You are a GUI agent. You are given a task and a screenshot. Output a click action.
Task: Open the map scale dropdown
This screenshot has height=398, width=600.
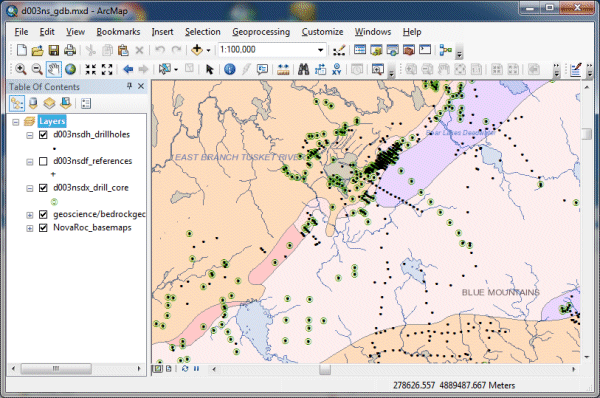pyautogui.click(x=320, y=50)
